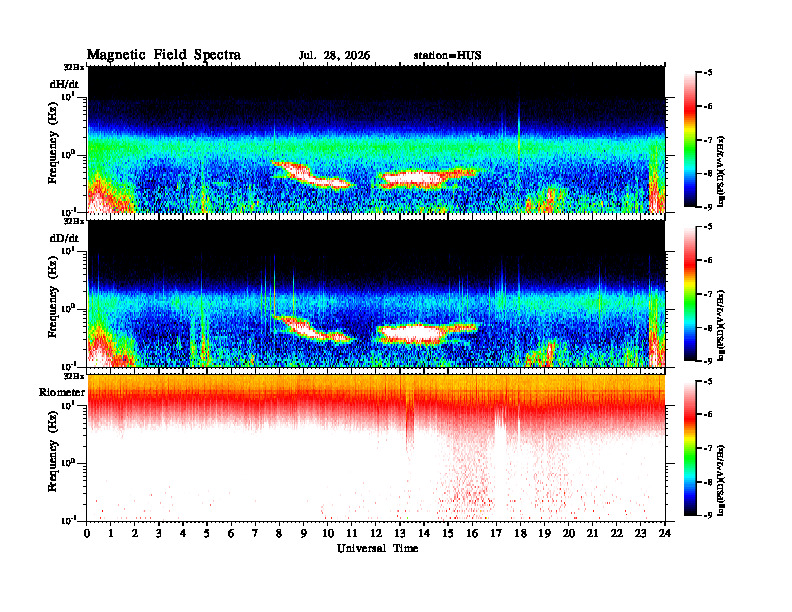Image resolution: width=792 pixels, height=612 pixels.
Task: Click hour "23" on the time axis
Action: pos(640,534)
